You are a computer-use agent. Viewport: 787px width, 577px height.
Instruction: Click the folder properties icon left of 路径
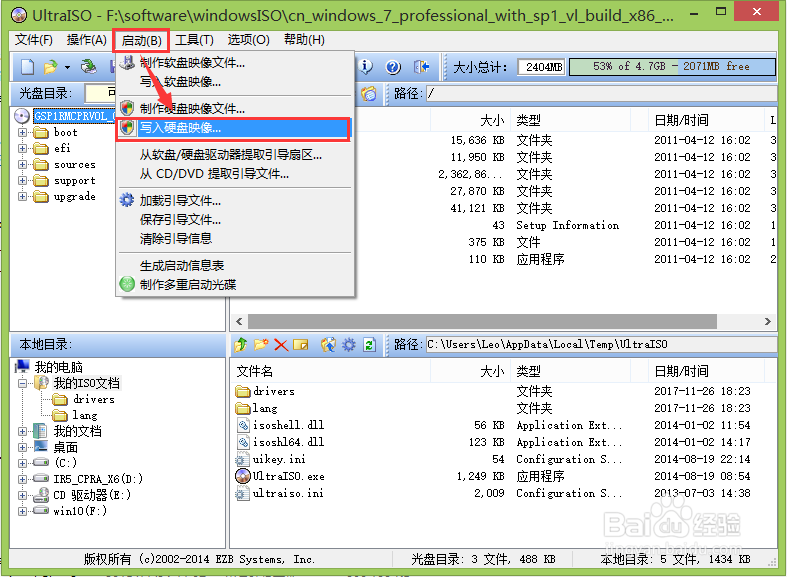(369, 93)
